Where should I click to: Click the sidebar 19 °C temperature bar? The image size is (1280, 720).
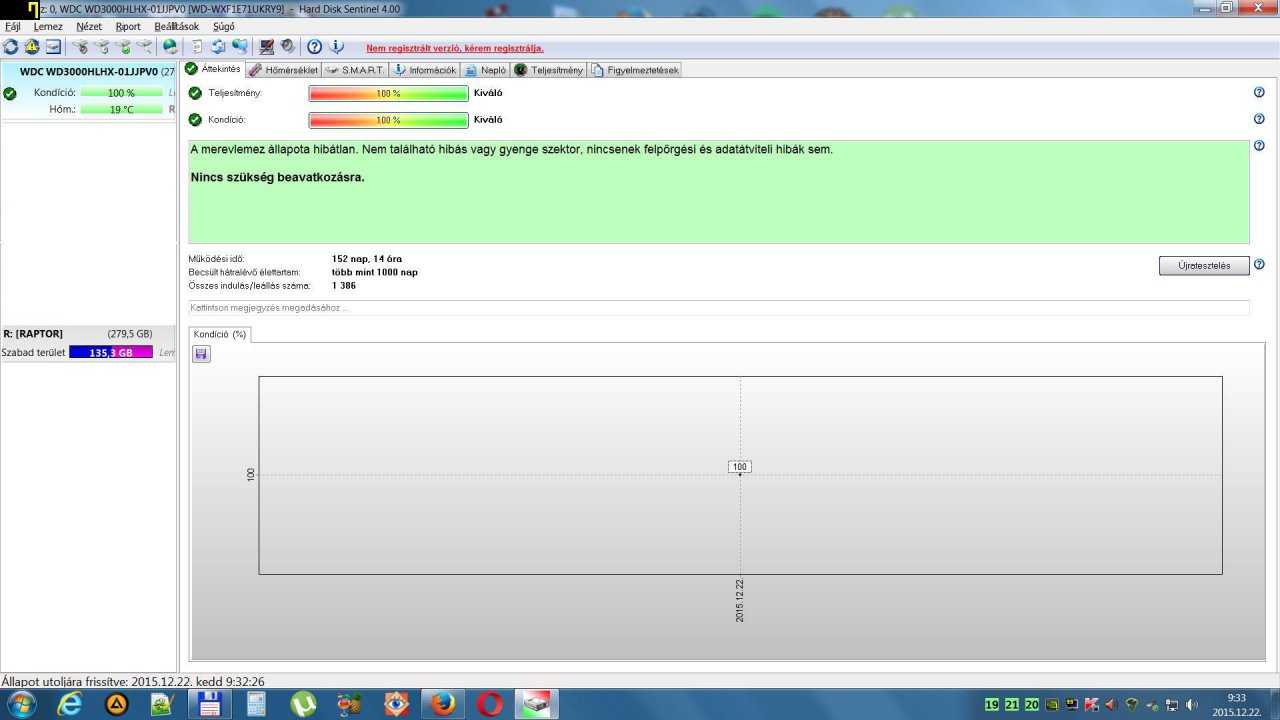pyautogui.click(x=121, y=109)
